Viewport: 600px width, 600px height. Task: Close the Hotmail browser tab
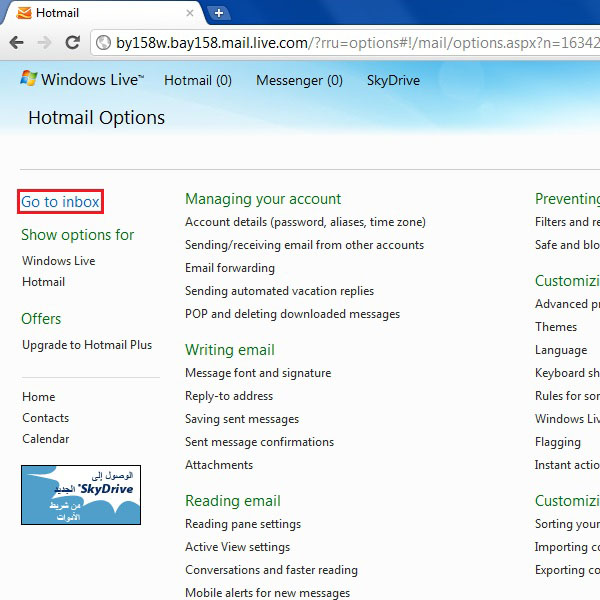[x=190, y=13]
